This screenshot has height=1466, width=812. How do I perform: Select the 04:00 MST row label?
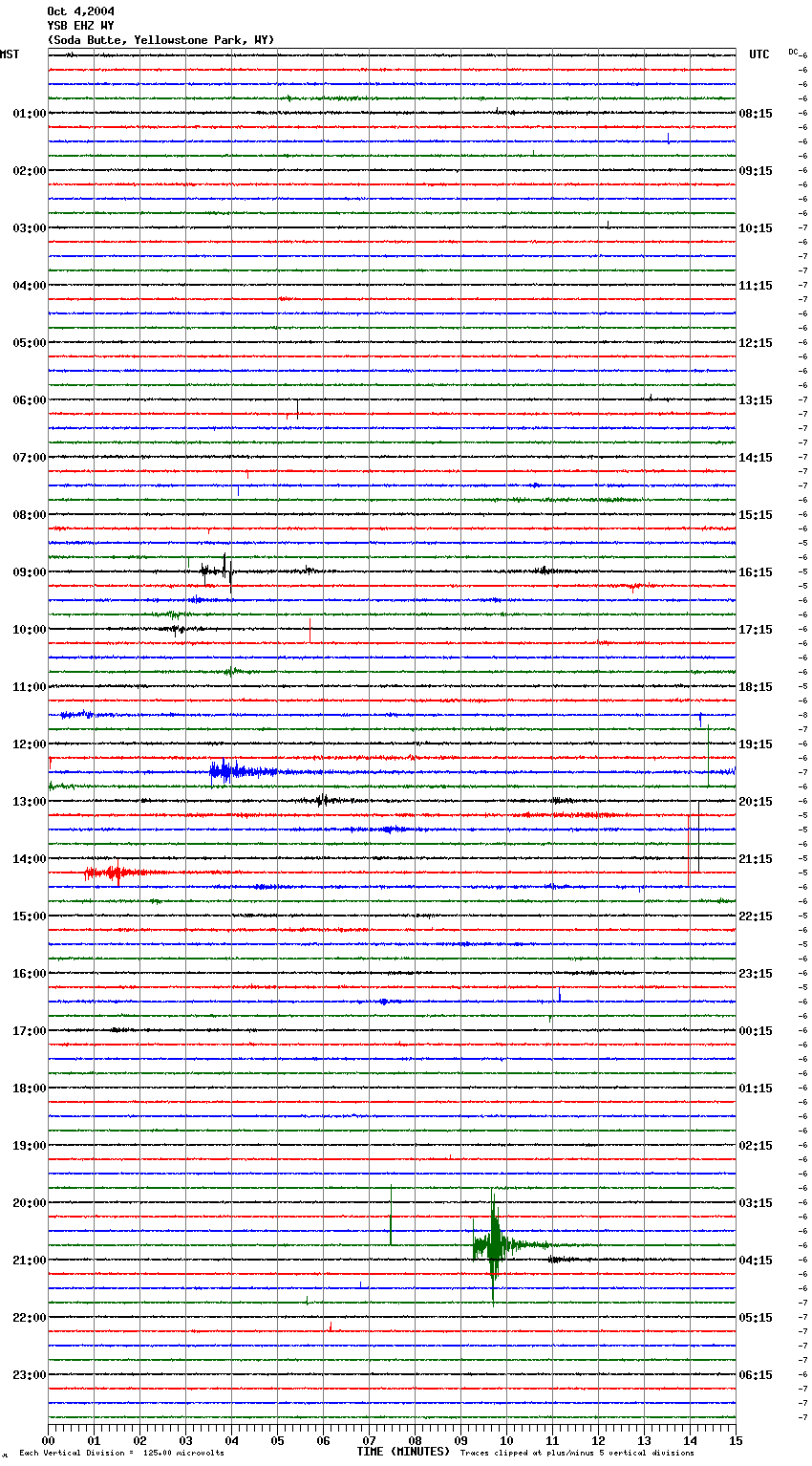click(x=29, y=286)
